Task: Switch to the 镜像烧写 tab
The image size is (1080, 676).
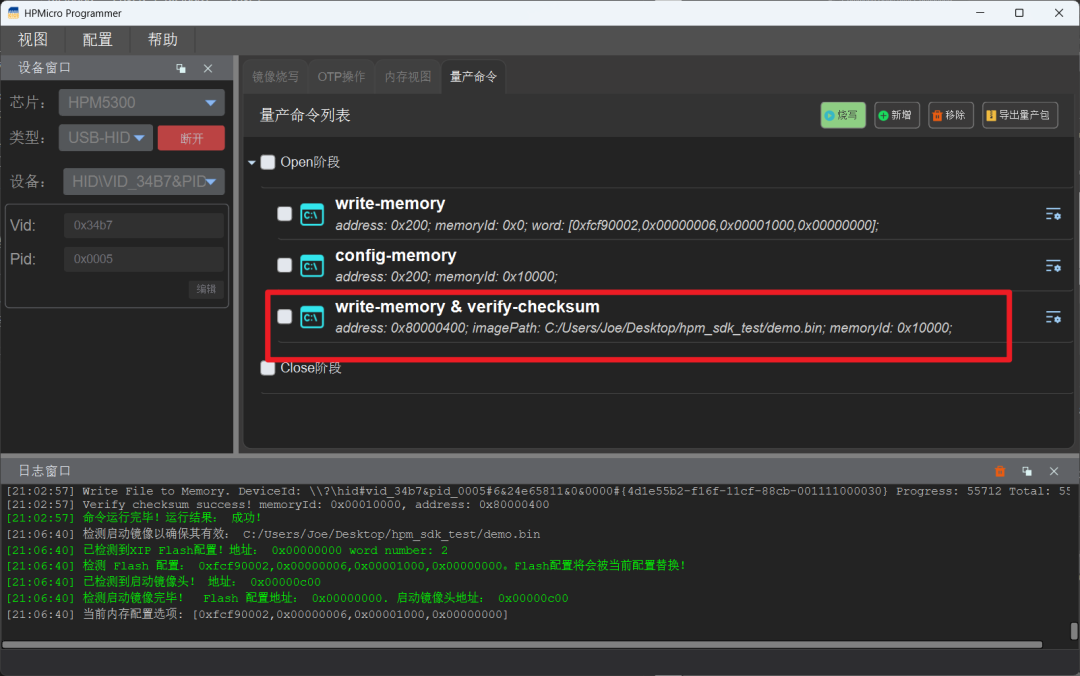Action: tap(276, 76)
